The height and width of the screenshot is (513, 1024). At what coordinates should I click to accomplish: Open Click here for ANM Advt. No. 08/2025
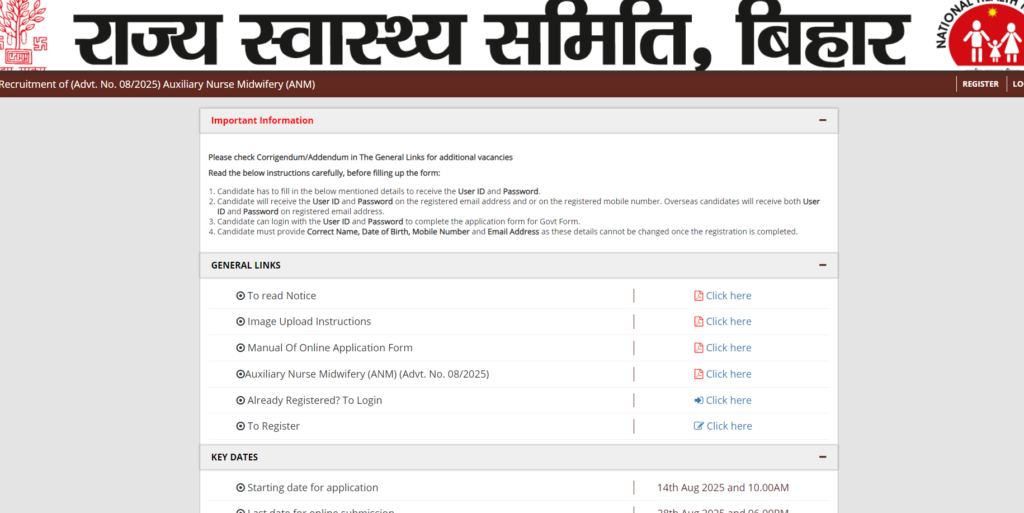click(x=728, y=374)
